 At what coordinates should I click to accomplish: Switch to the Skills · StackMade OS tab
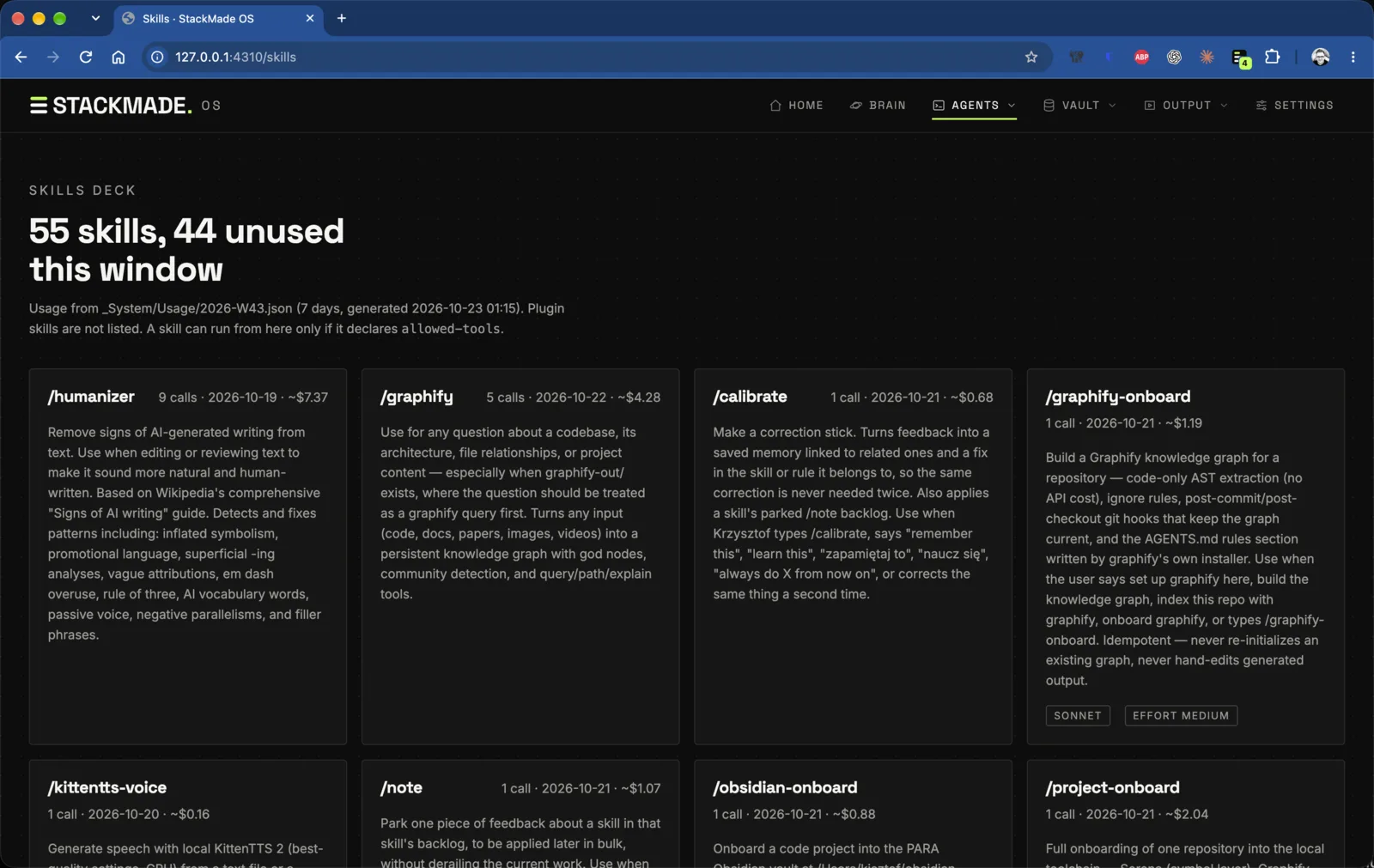pos(218,18)
